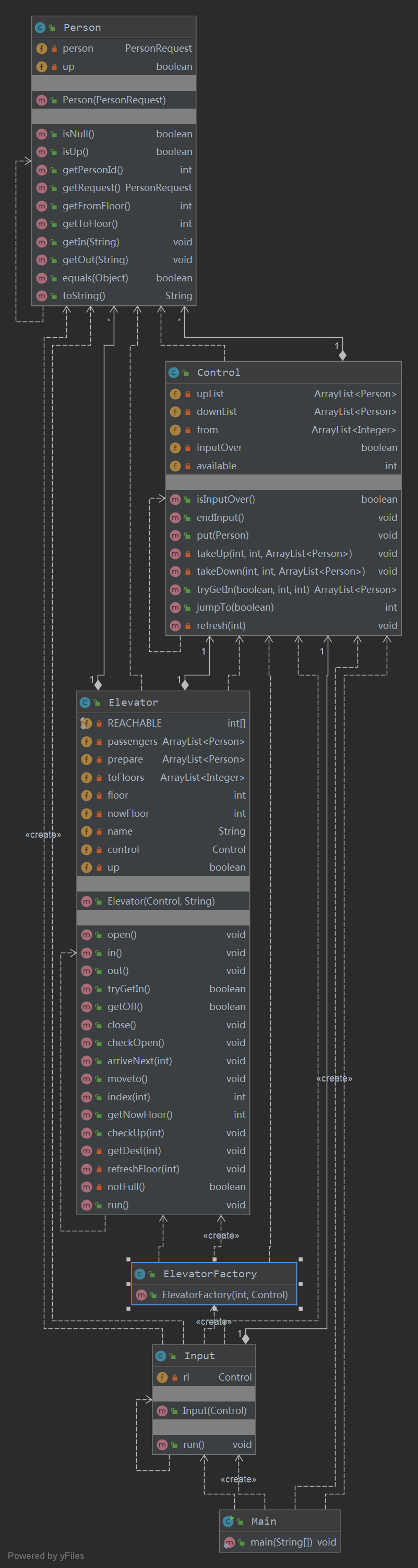Click the Main class icon

[228, 1521]
